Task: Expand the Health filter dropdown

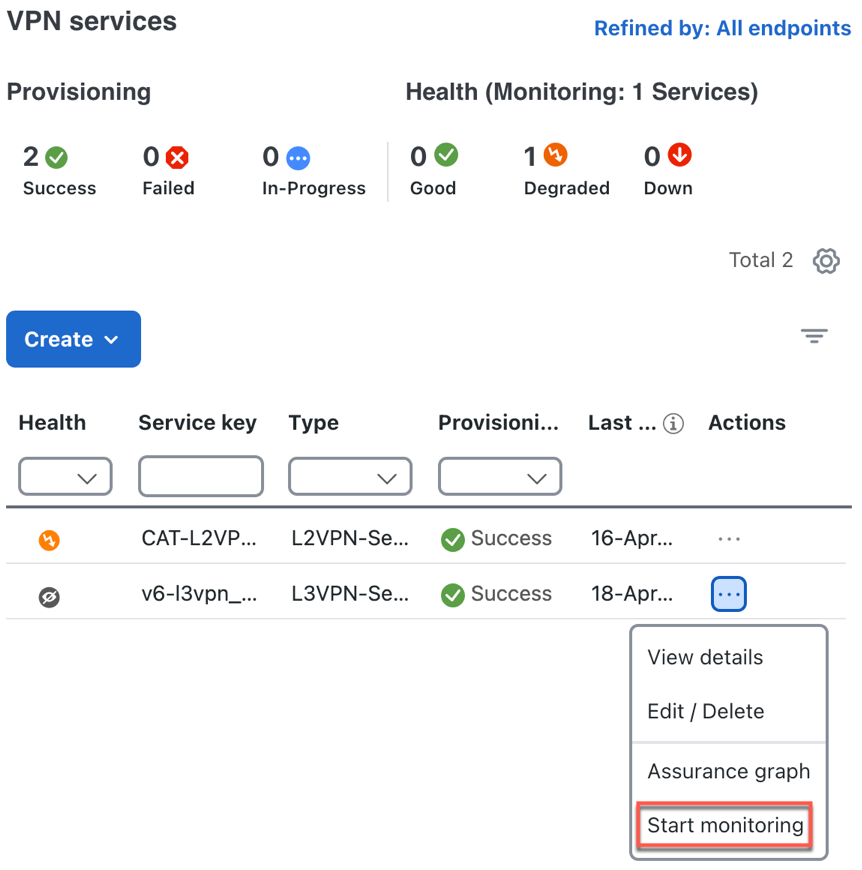Action: click(66, 478)
